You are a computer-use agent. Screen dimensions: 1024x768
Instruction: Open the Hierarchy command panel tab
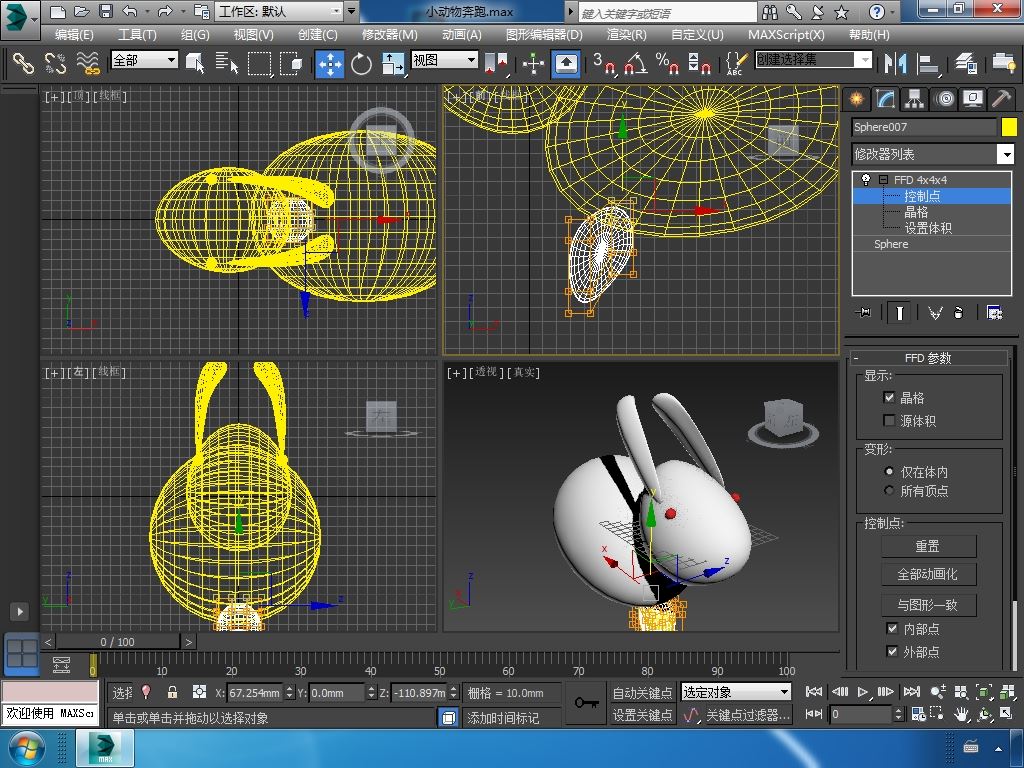(x=914, y=98)
